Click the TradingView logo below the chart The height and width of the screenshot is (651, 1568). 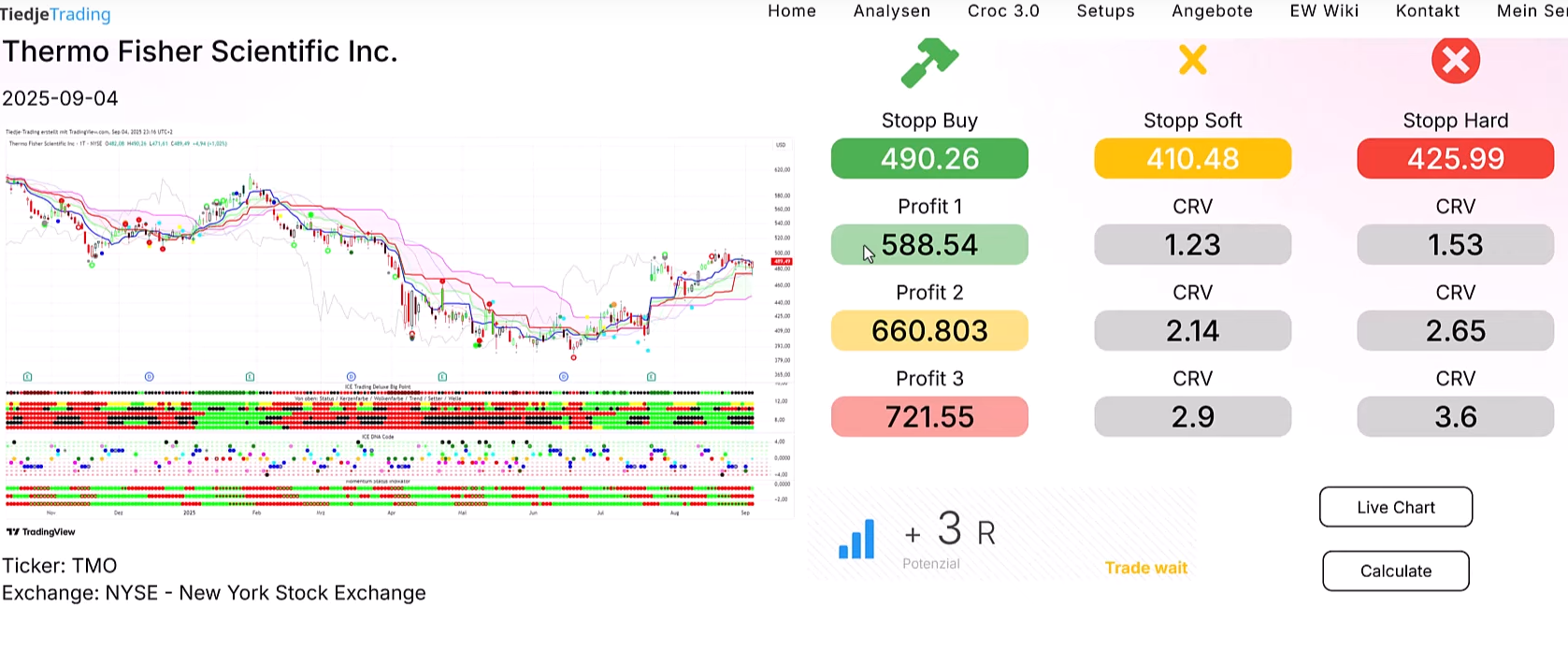41,532
